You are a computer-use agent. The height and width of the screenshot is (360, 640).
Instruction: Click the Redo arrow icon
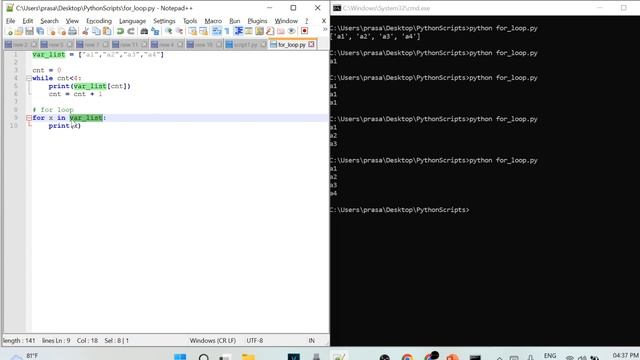[x=131, y=31]
